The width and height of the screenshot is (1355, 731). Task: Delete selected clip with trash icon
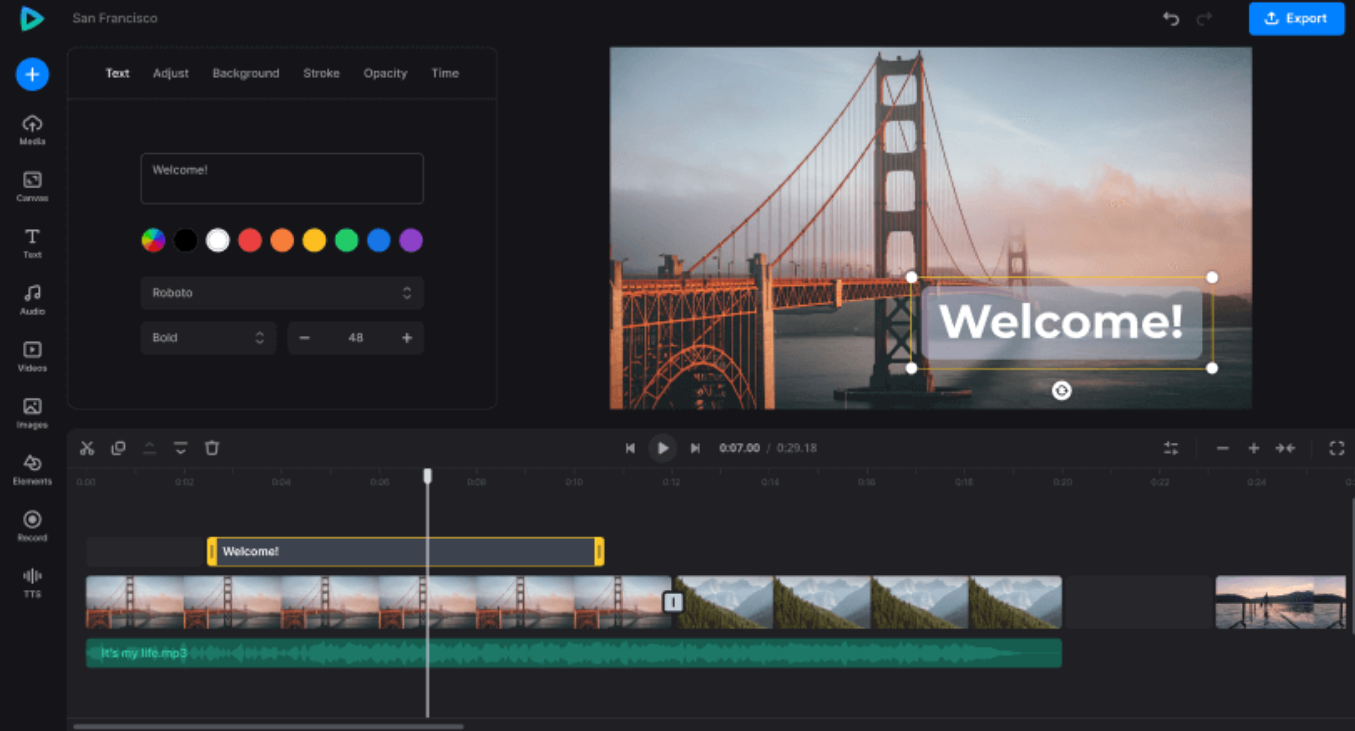(212, 448)
